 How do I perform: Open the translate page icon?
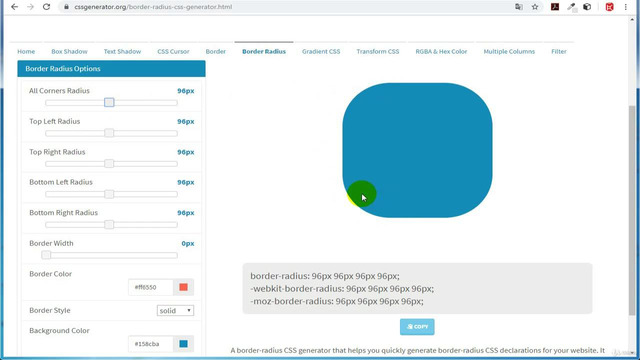(519, 7)
